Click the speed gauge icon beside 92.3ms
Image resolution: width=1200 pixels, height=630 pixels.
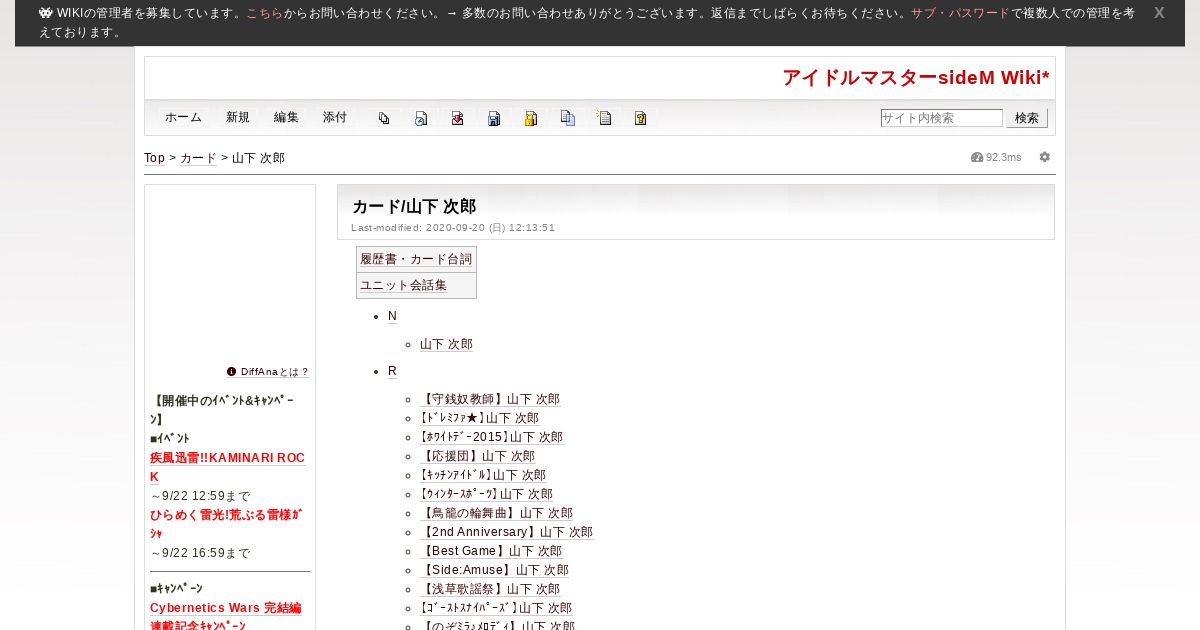[977, 157]
